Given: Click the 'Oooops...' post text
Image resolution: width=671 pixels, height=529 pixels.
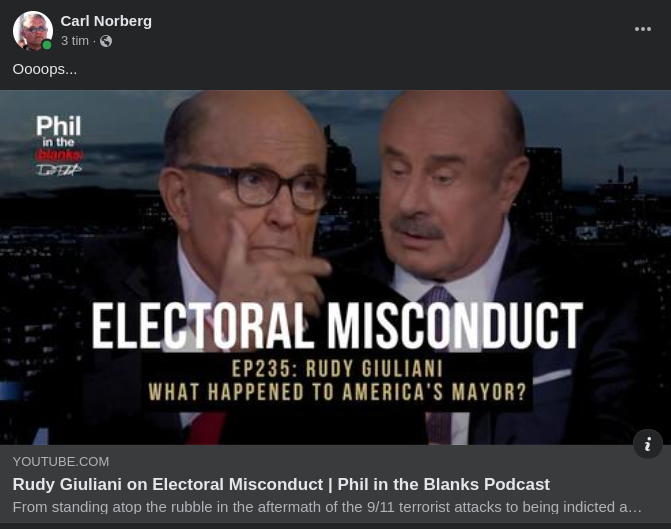Looking at the screenshot, I should (45, 69).
